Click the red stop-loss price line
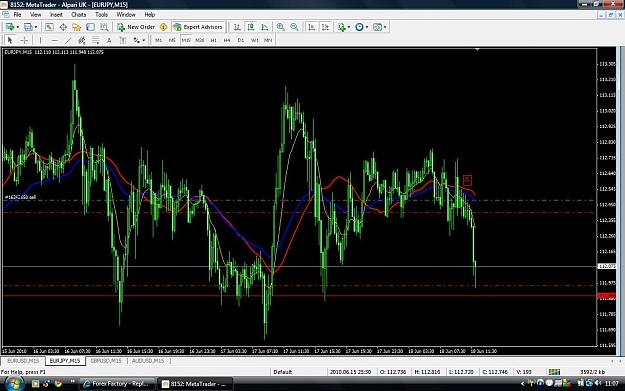The image size is (625, 391). coord(299,295)
